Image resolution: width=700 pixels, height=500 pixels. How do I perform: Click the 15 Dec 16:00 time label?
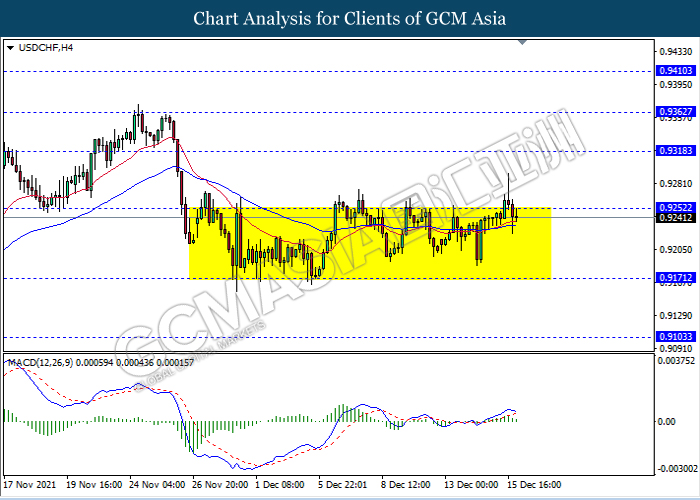pos(533,485)
